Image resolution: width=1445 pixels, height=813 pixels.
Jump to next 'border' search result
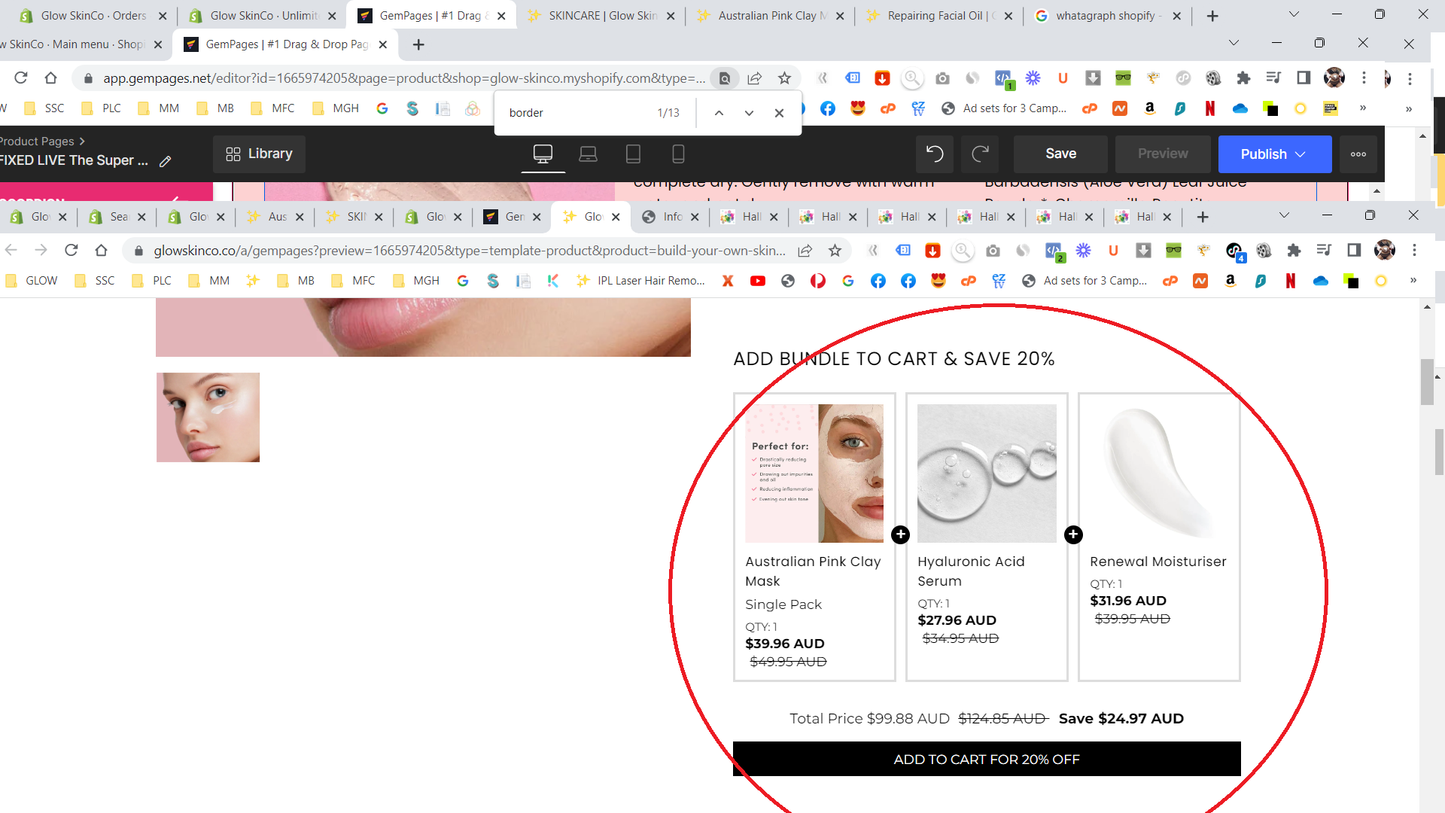[x=748, y=113]
